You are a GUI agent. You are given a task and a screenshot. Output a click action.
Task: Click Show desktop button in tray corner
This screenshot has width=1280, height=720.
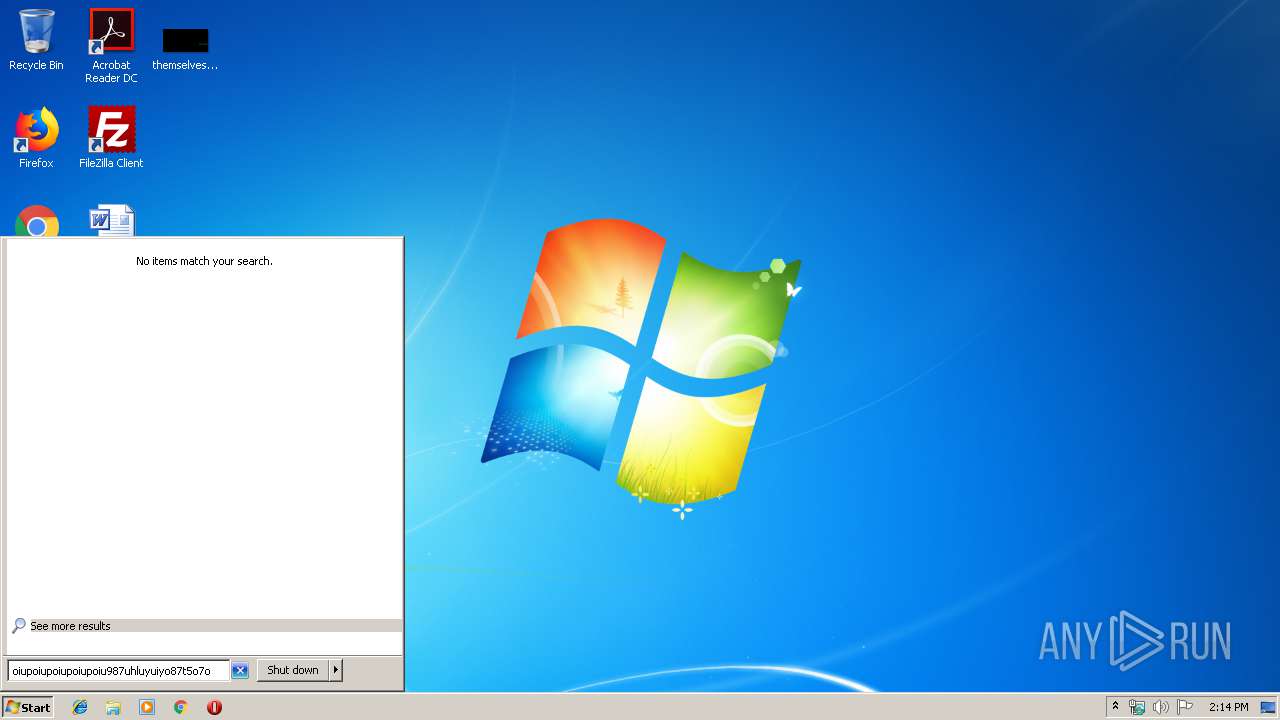(x=1269, y=707)
